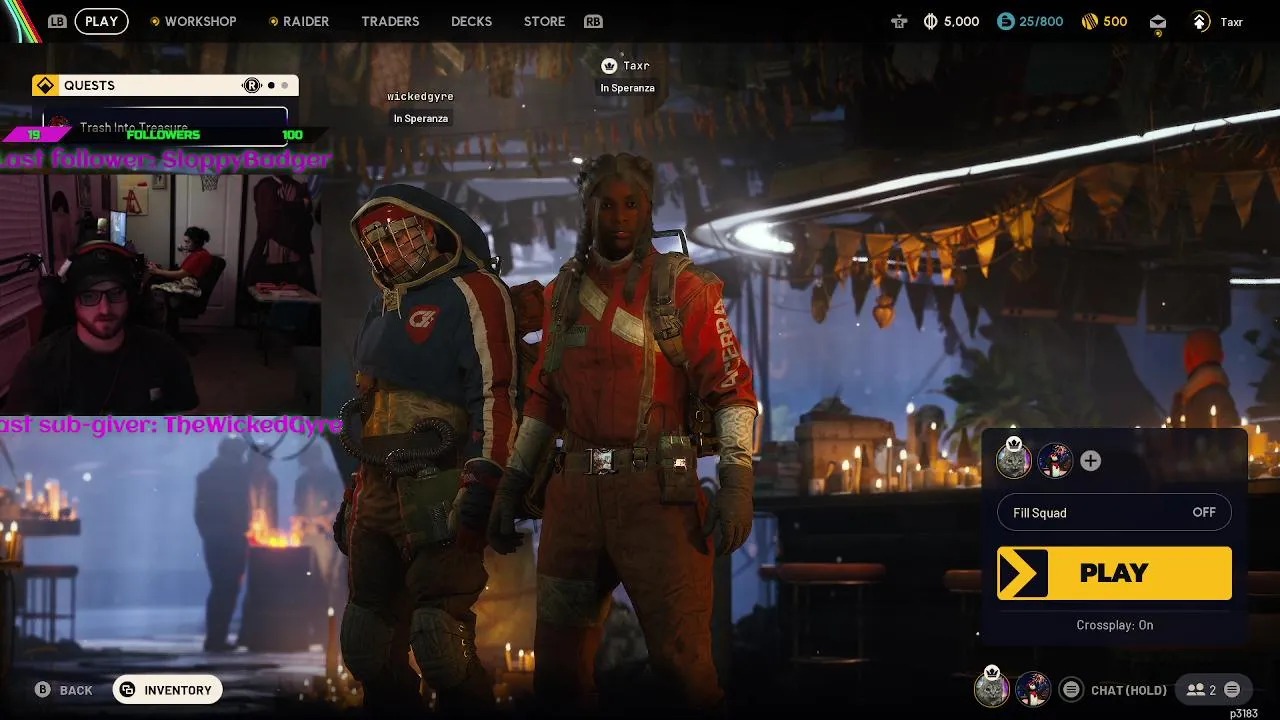Click the 500 gold currency amount

(x=1116, y=21)
